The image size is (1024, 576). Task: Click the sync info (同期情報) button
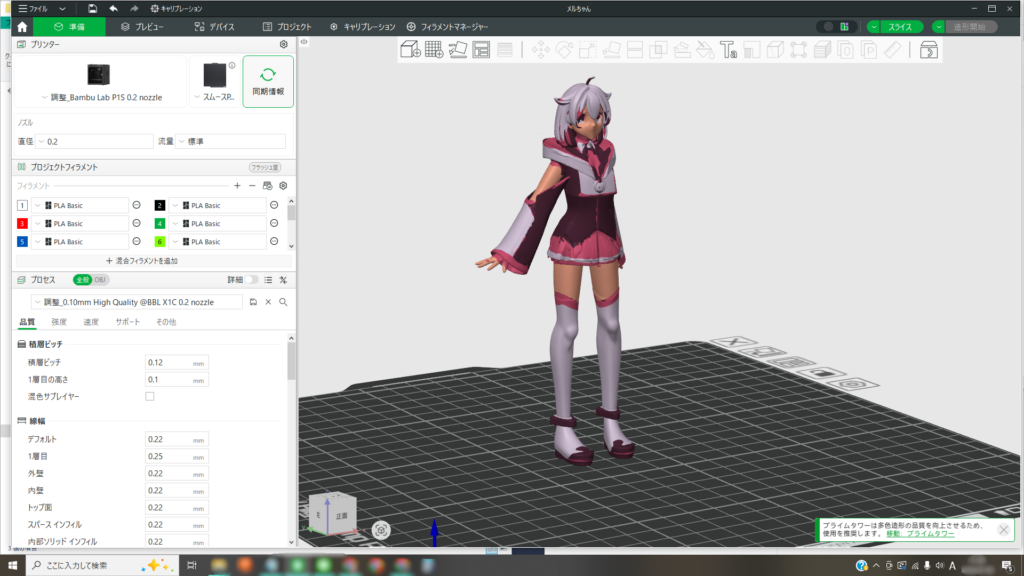(x=268, y=81)
